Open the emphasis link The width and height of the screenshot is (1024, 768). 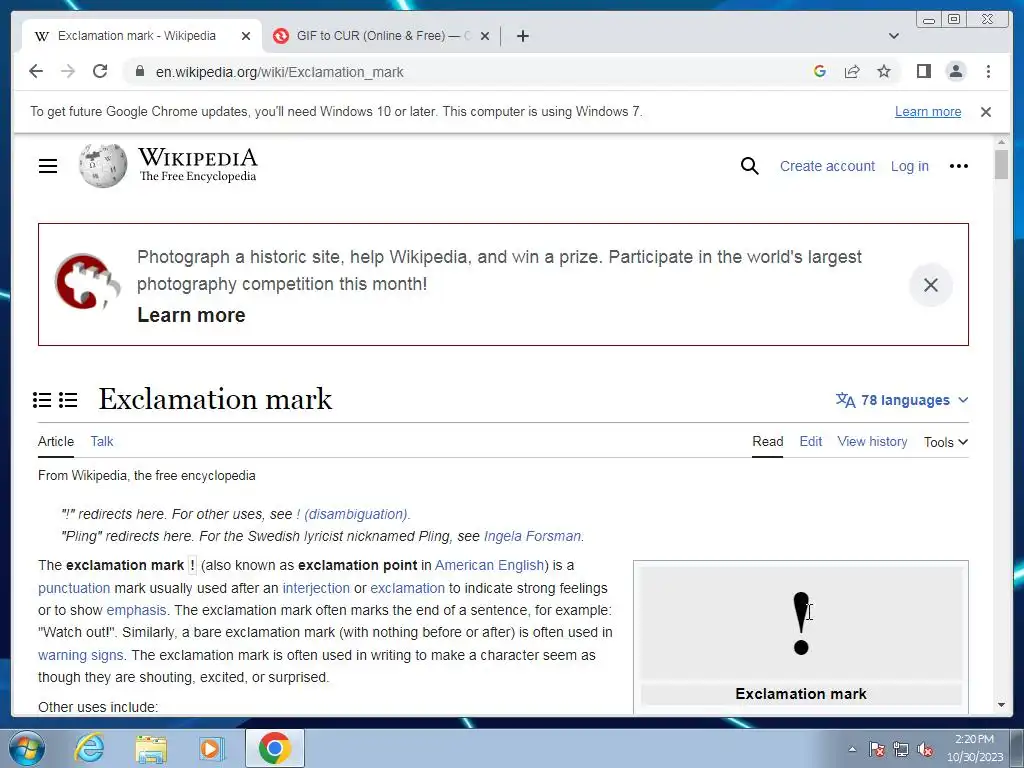point(136,610)
